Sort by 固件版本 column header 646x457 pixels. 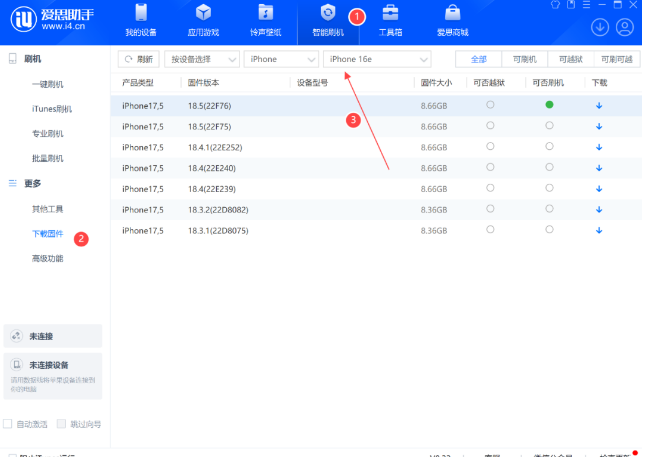coord(203,82)
